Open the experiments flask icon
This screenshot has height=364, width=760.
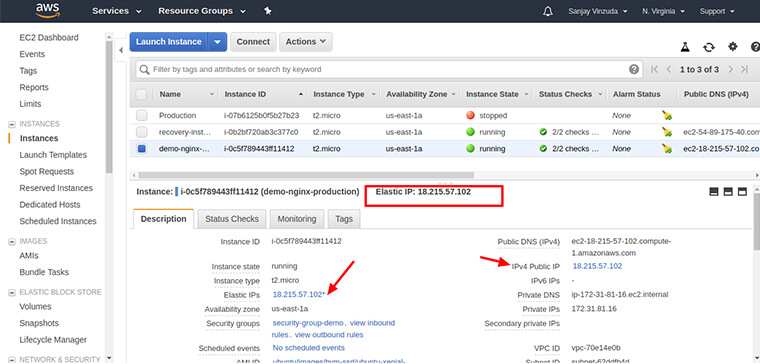(x=685, y=47)
